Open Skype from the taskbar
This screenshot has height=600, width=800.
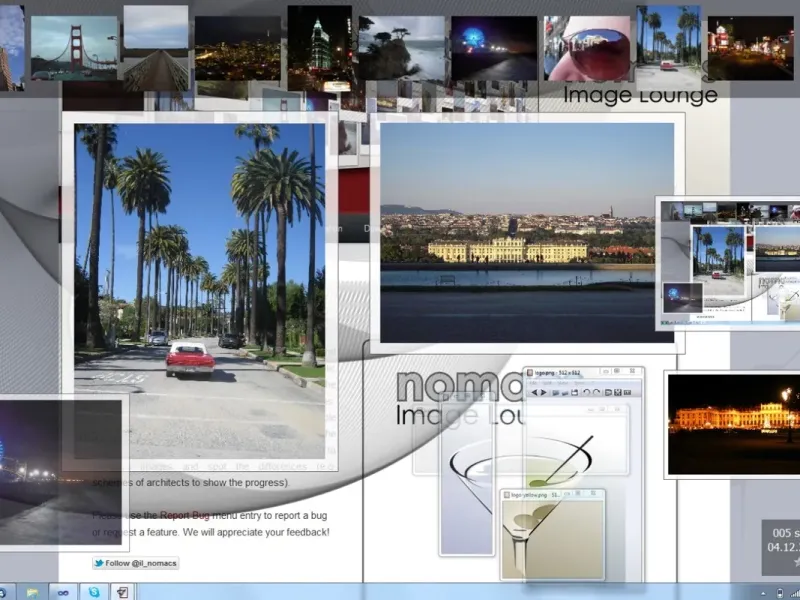pos(94,592)
